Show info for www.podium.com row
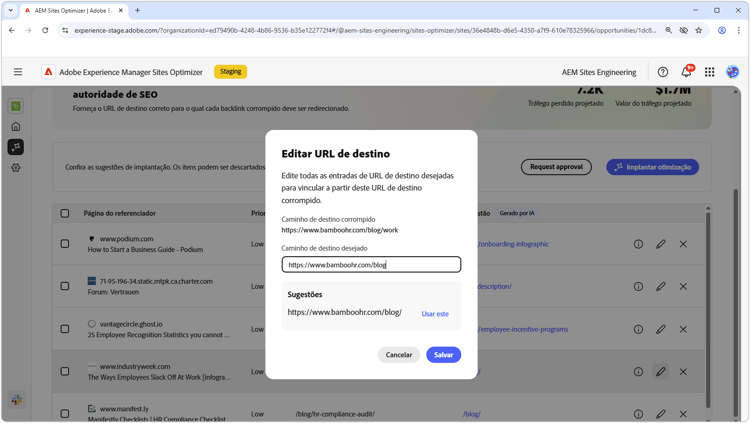The height and width of the screenshot is (423, 750). 638,244
